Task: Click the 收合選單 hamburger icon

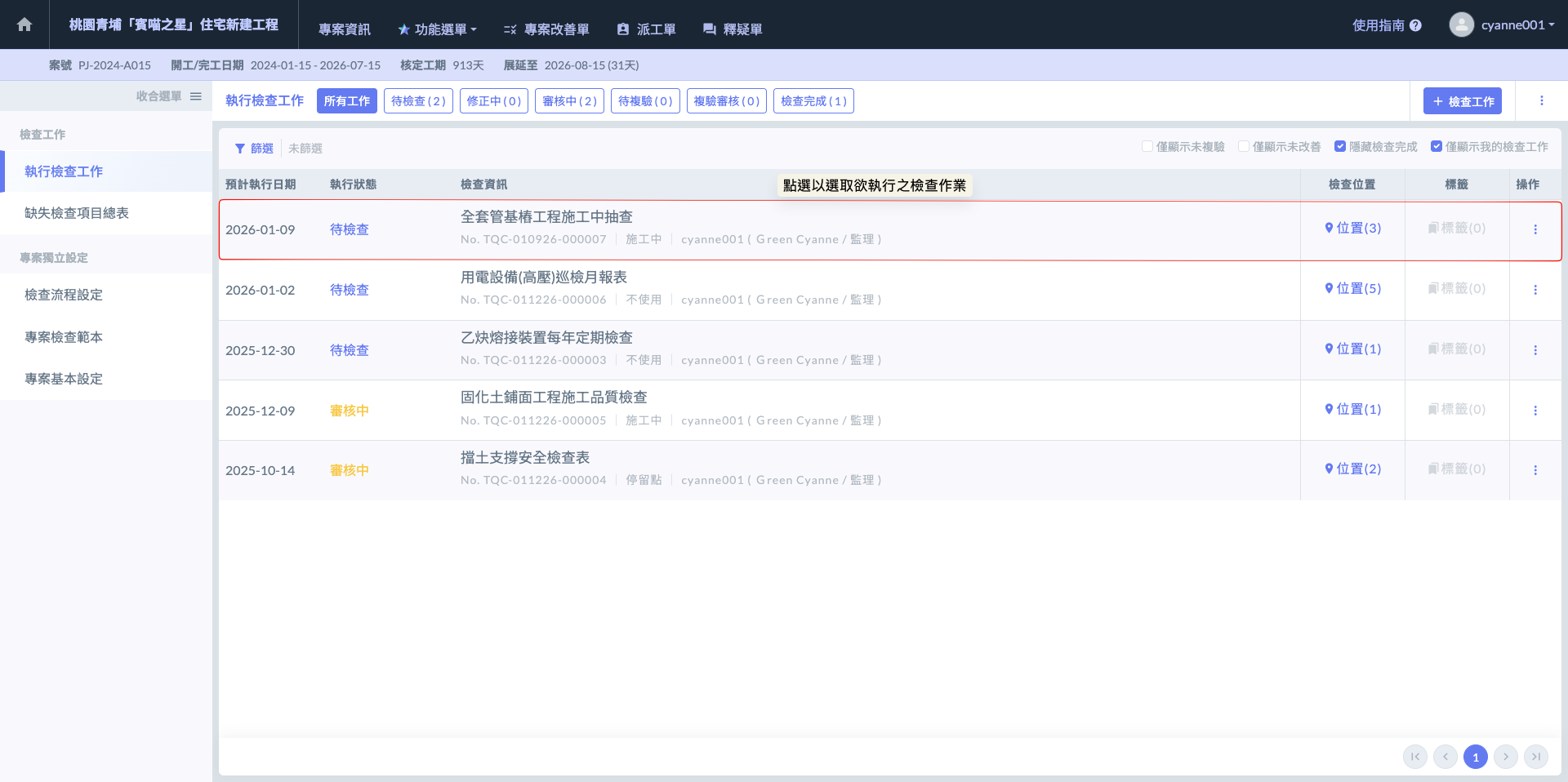Action: pyautogui.click(x=196, y=96)
